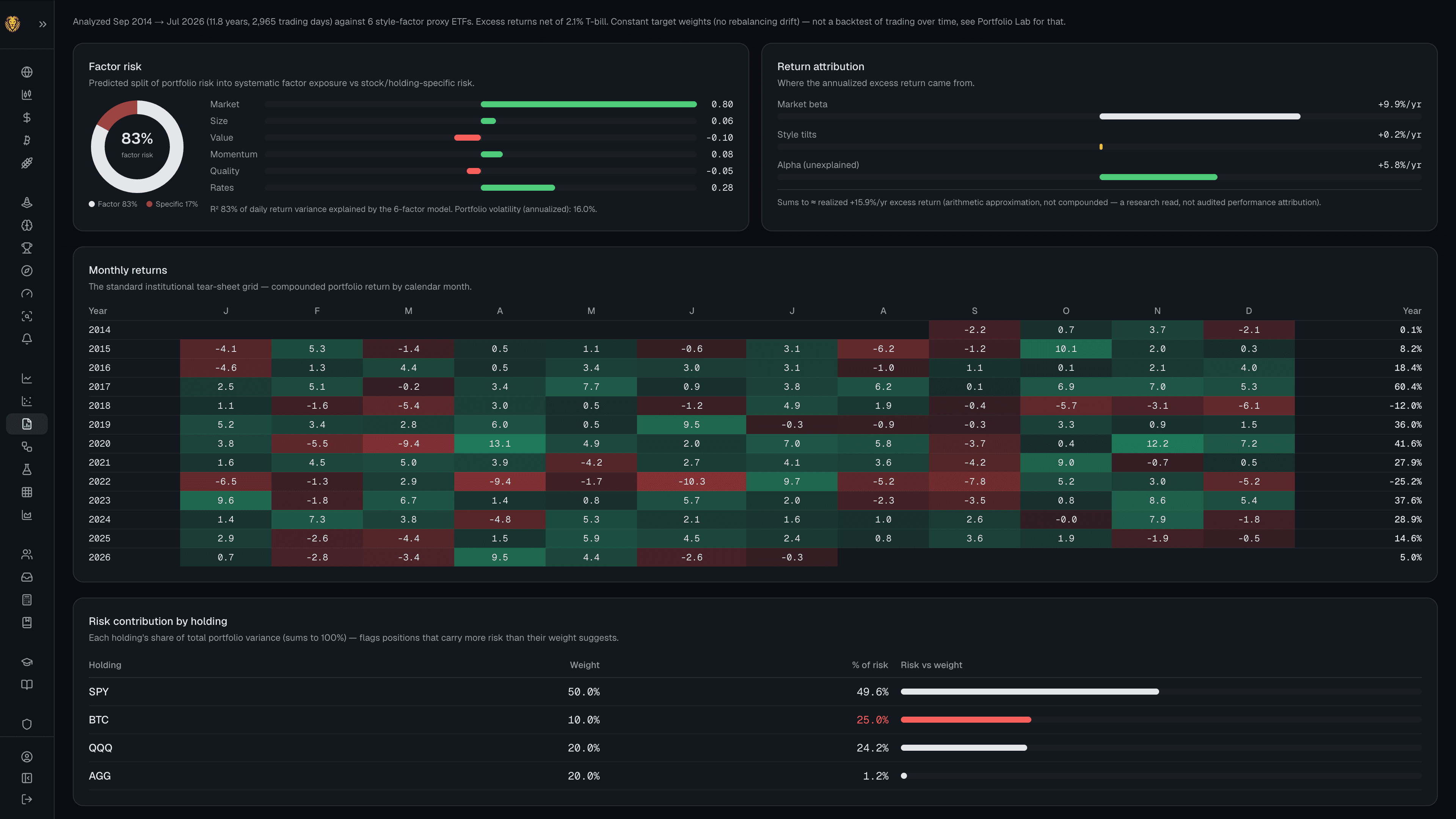Image resolution: width=1456 pixels, height=819 pixels.
Task: Click the Specific 17% legend entry
Action: click(172, 204)
